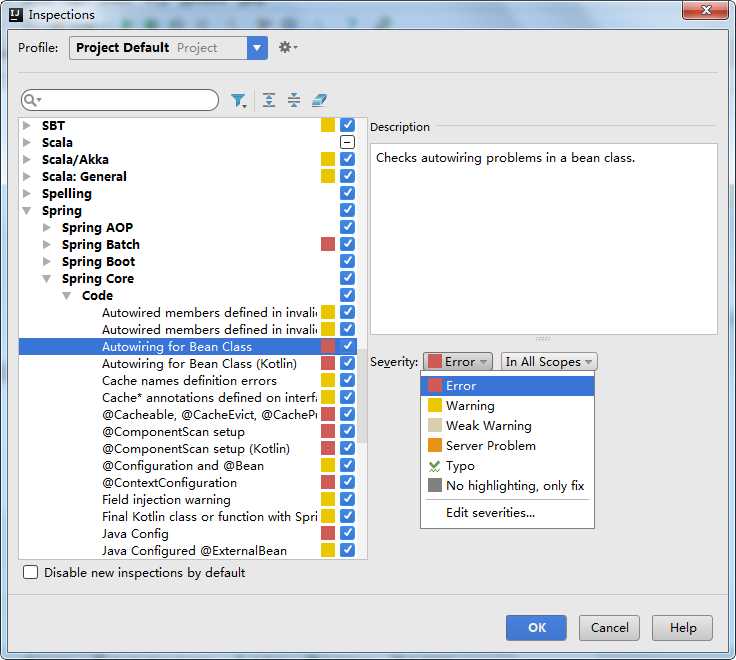
Task: Uncheck the Scala/Akka checkbox
Action: pyautogui.click(x=347, y=159)
